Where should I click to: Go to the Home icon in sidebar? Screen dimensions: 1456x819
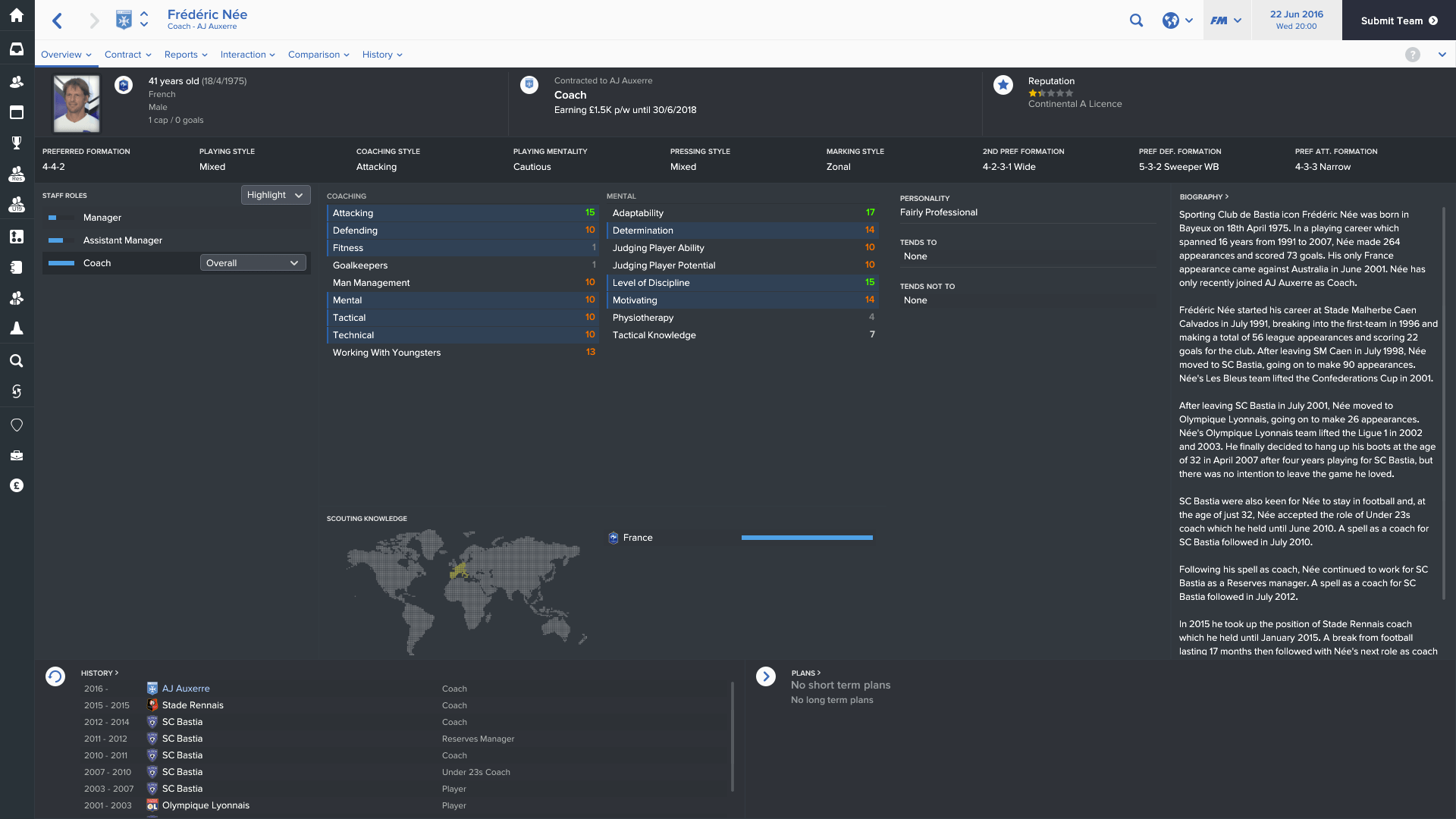[x=17, y=15]
